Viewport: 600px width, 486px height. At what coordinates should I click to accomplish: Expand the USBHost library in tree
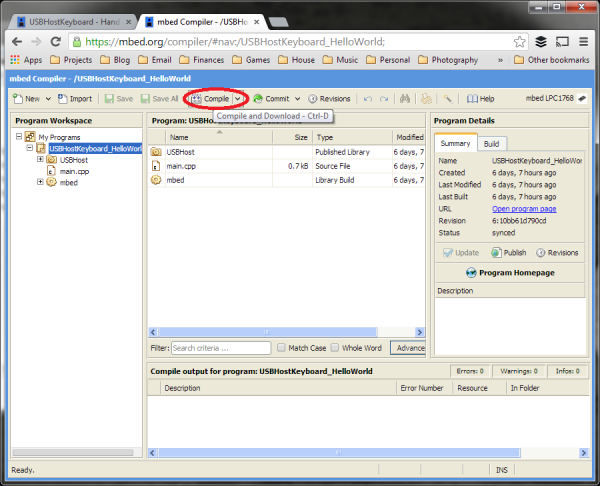40,159
